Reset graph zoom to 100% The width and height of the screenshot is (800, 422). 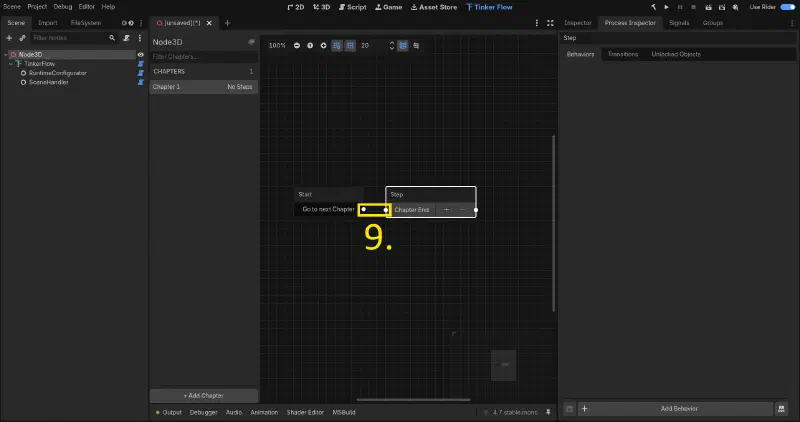(x=310, y=45)
